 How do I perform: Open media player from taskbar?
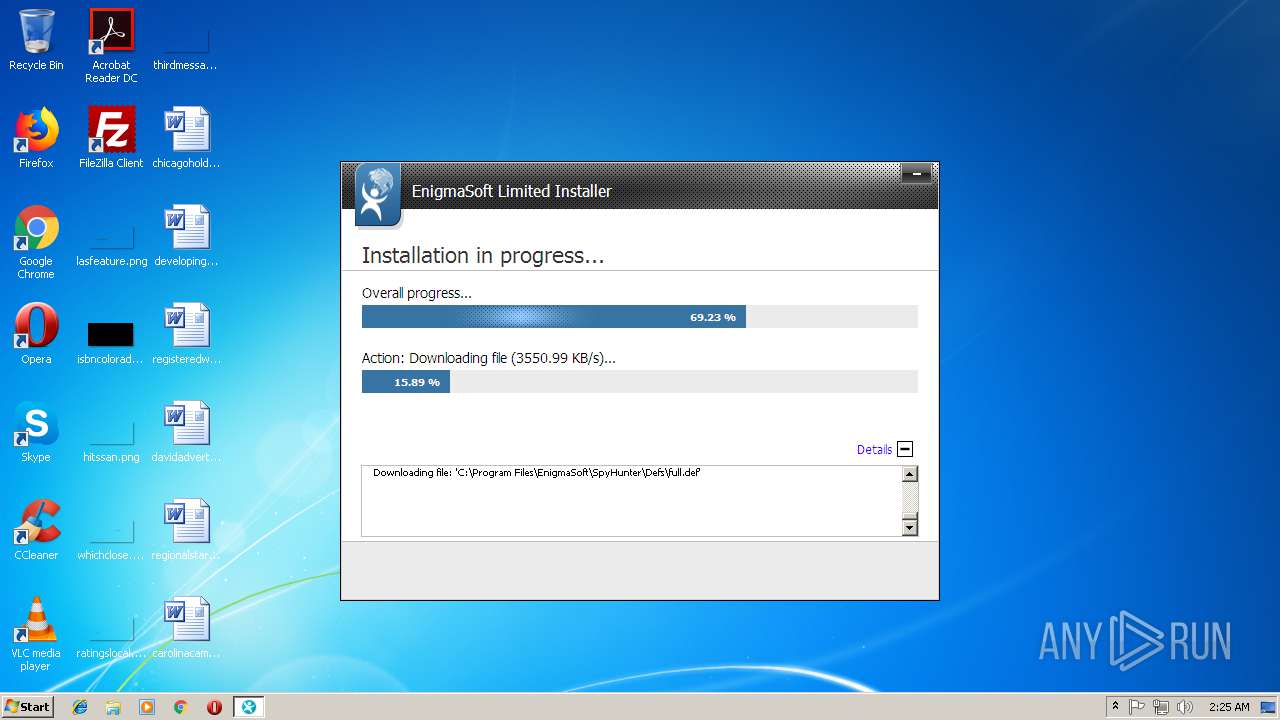coord(147,707)
